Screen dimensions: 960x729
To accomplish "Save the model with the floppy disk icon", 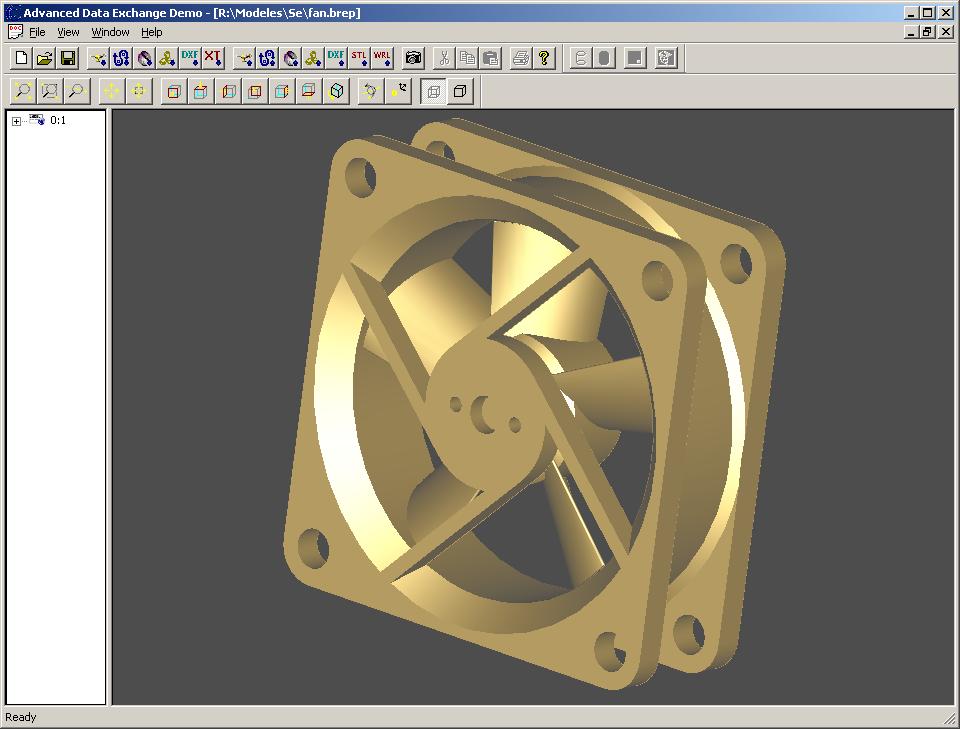I will tap(68, 58).
